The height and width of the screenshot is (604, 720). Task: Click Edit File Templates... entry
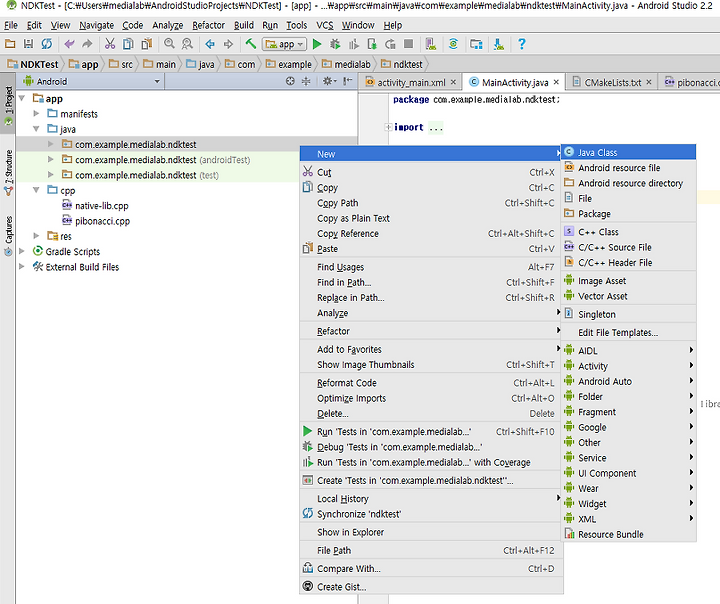point(628,332)
